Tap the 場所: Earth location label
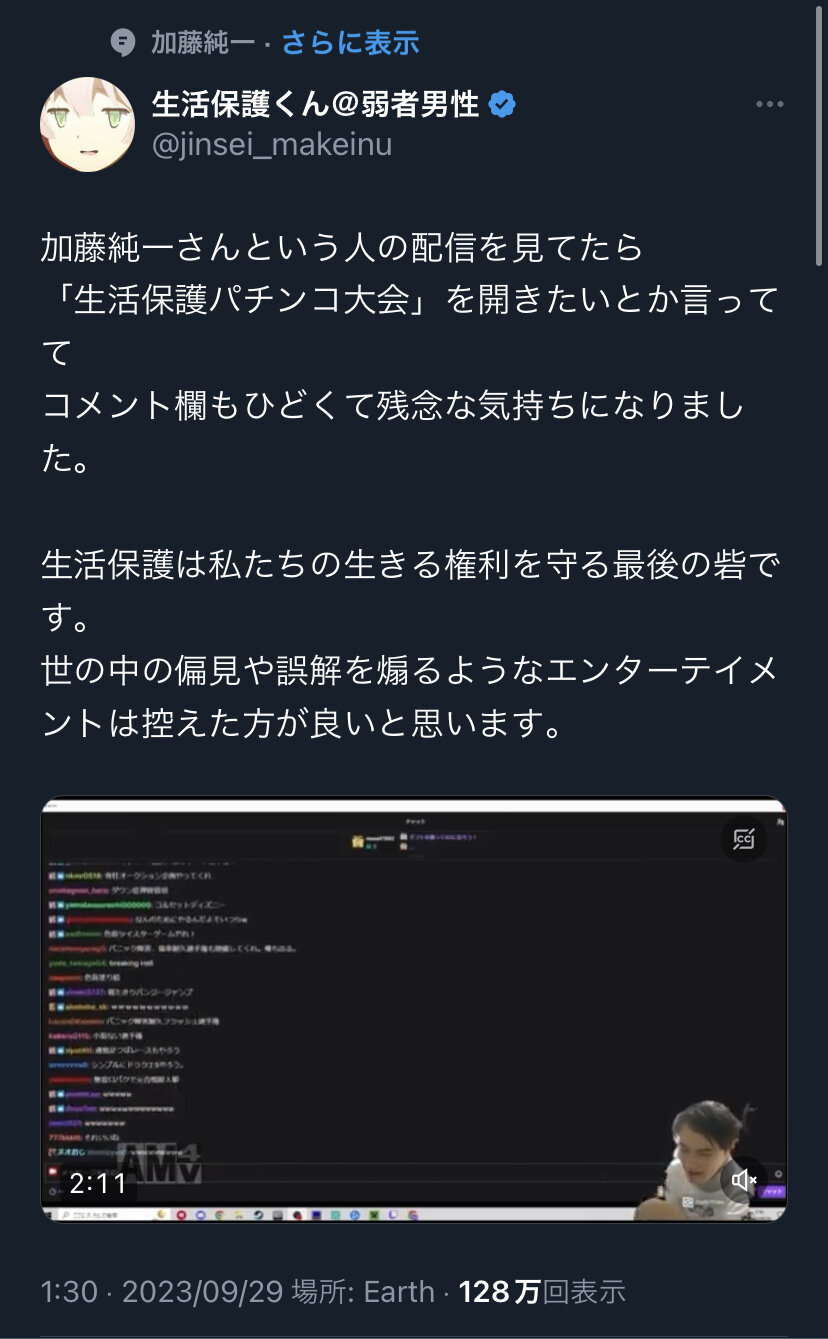The image size is (828, 1339). 363,1292
